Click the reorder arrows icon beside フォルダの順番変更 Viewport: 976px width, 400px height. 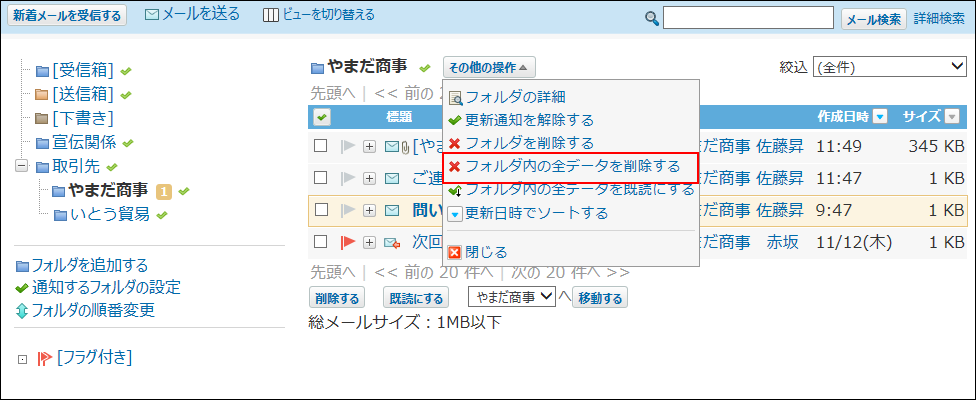[x=22, y=311]
